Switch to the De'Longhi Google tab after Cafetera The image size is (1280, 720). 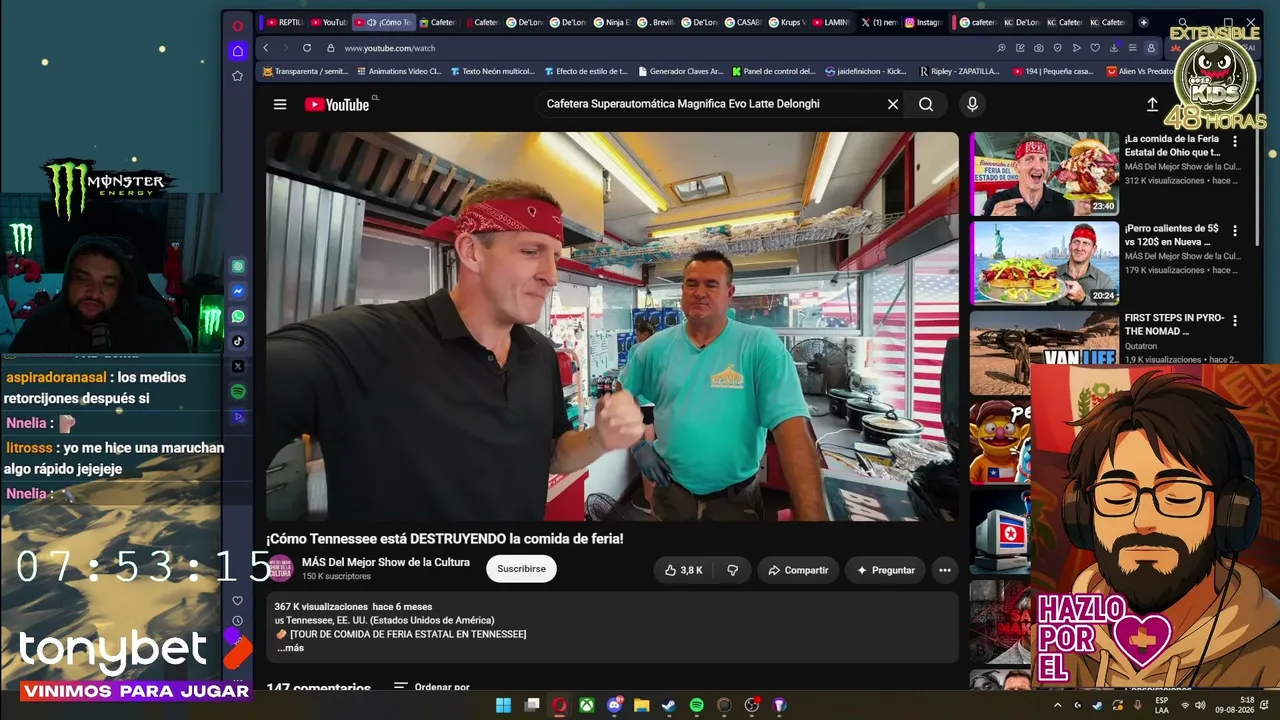526,22
